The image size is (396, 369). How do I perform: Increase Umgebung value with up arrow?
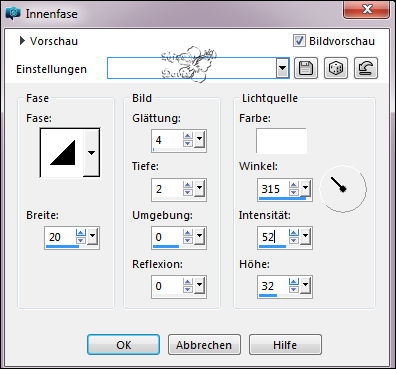pos(188,233)
